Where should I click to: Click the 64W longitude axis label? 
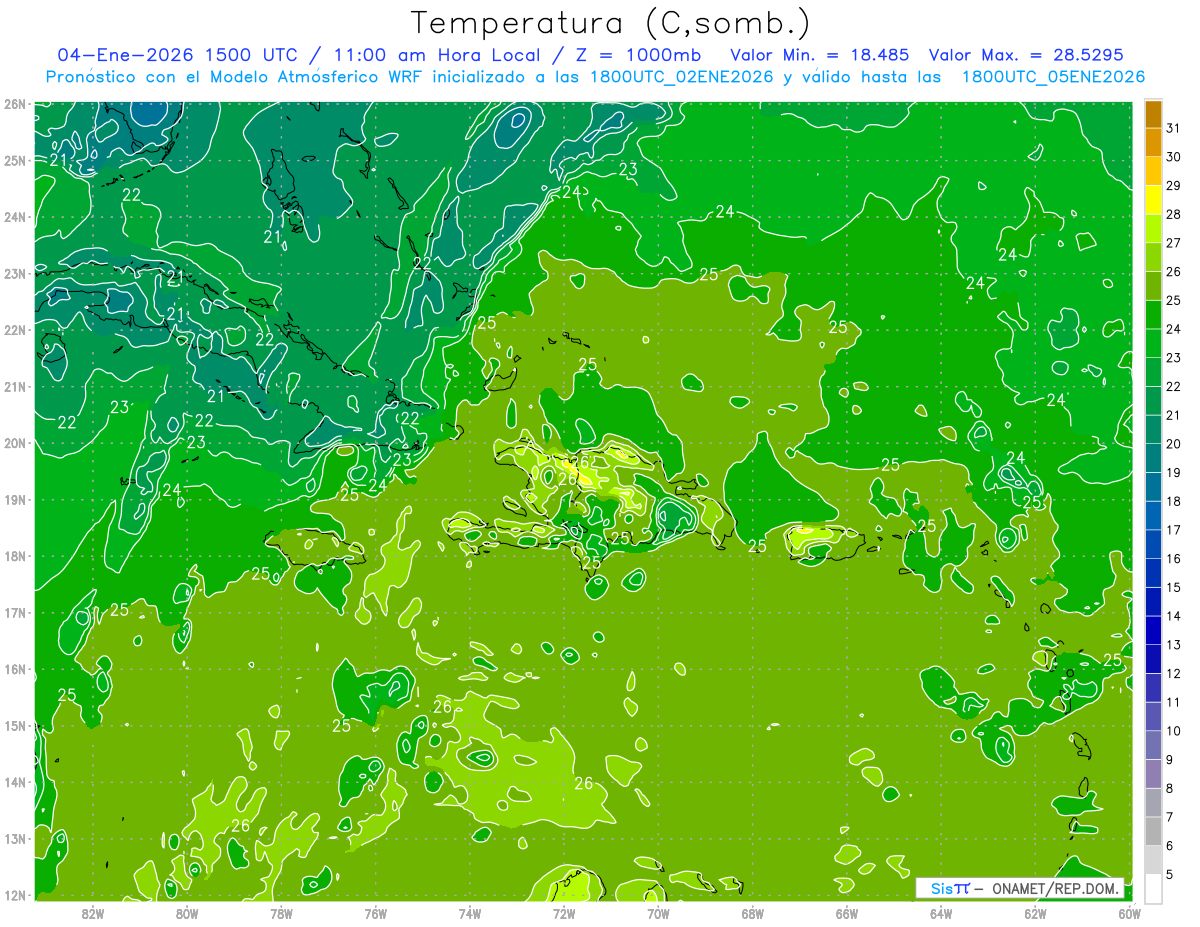(x=941, y=914)
